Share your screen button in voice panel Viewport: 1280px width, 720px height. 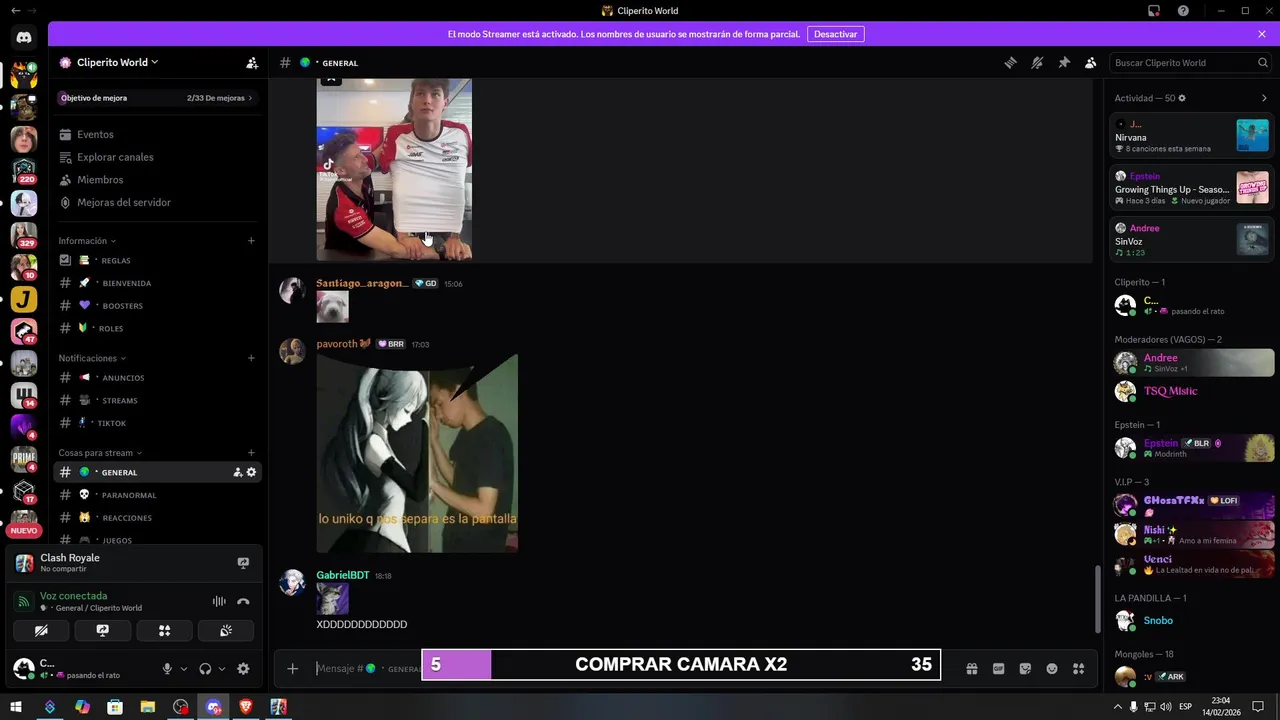click(x=102, y=631)
